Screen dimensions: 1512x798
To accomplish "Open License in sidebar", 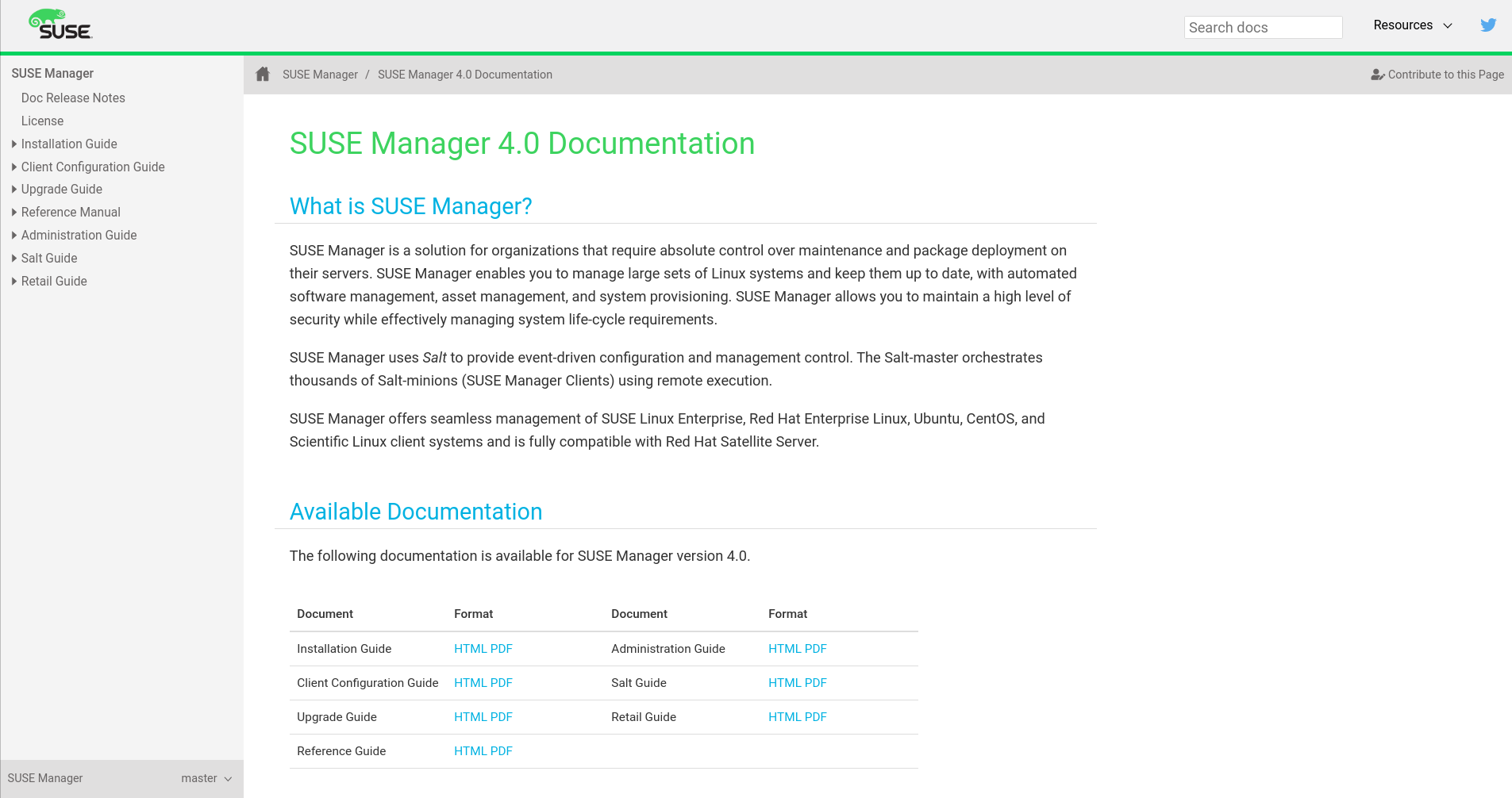I will click(x=42, y=121).
